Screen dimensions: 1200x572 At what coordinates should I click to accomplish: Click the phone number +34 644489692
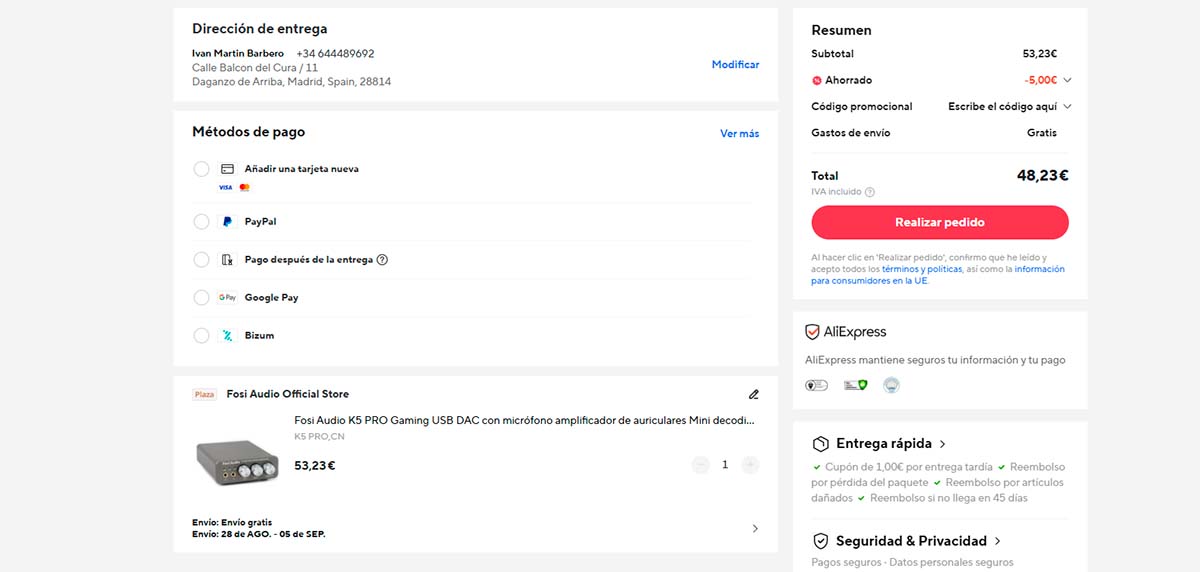335,54
